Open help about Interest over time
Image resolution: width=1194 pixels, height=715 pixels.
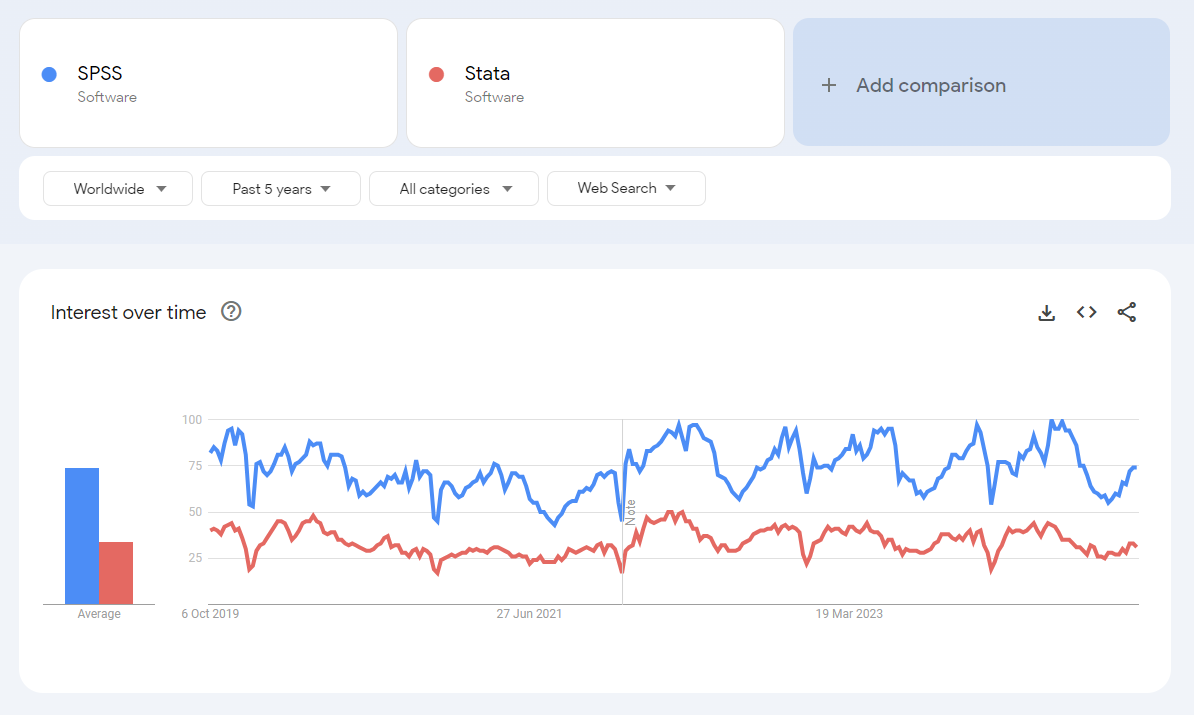231,311
